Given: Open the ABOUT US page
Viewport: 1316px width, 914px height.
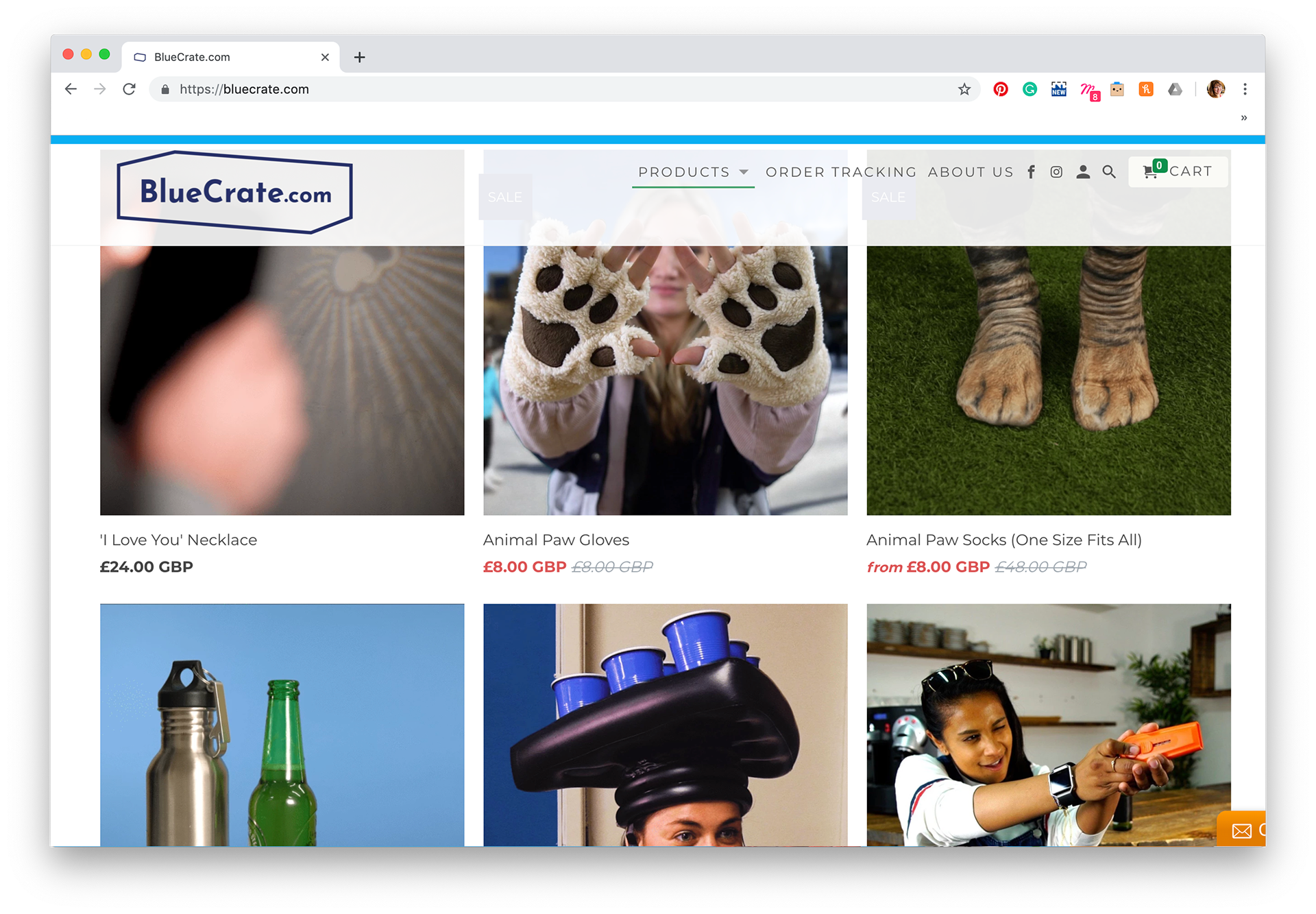Looking at the screenshot, I should (971, 172).
